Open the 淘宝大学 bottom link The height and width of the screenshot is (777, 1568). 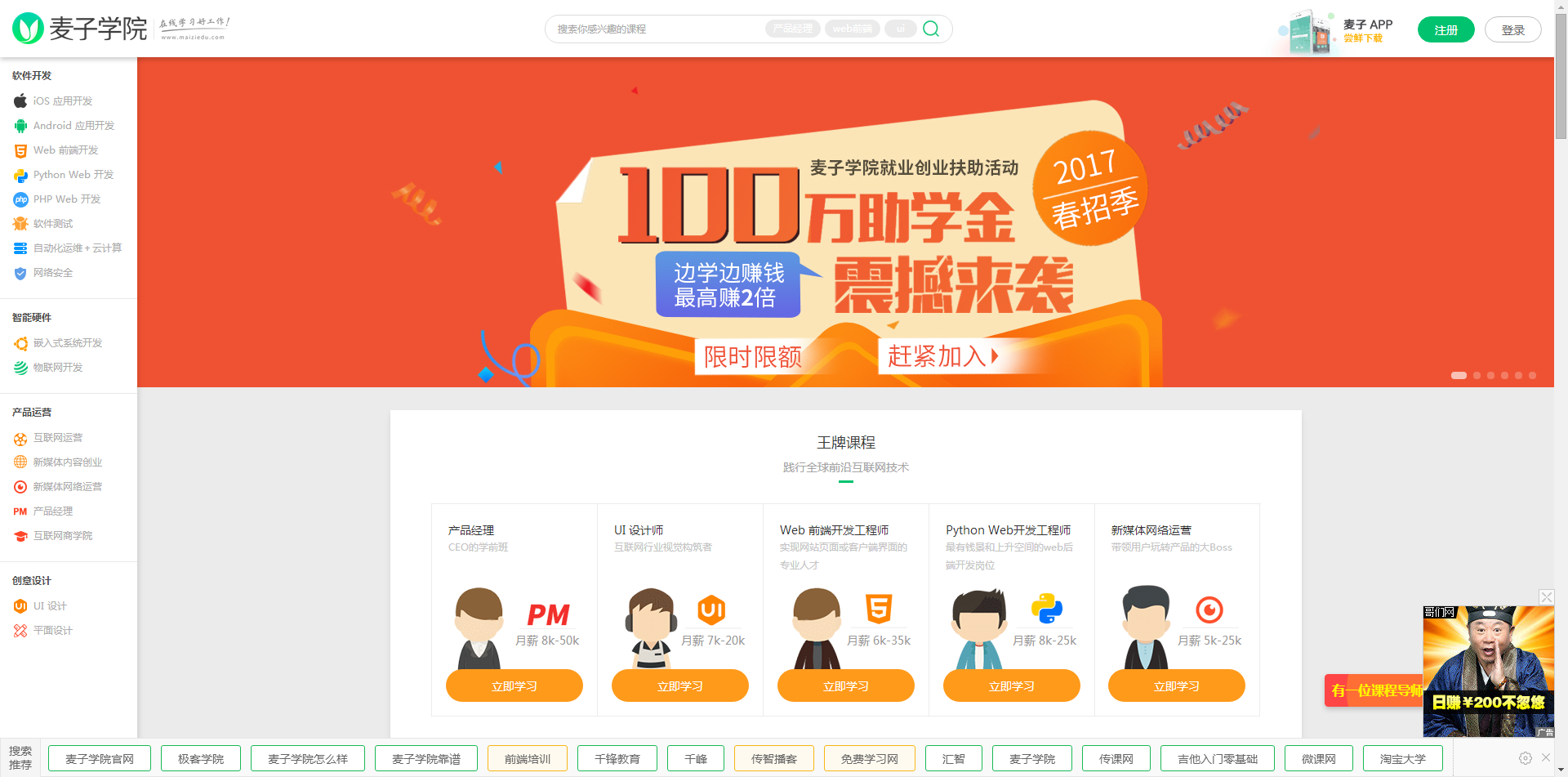[1403, 758]
